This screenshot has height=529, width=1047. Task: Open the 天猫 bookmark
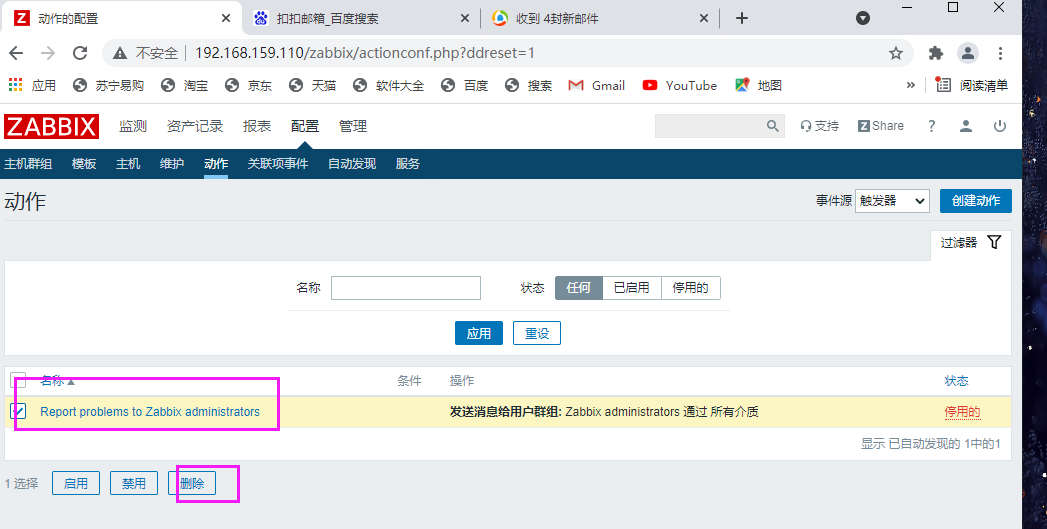click(x=312, y=85)
